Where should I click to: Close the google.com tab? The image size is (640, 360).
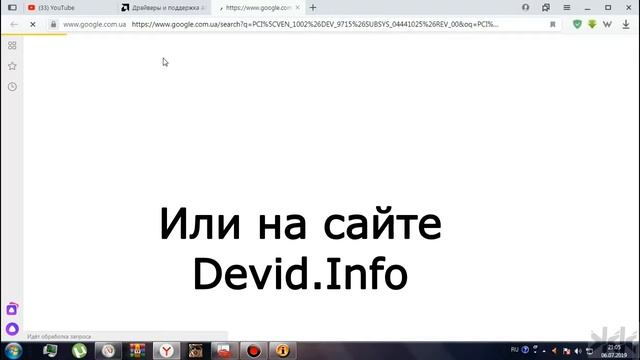298,8
